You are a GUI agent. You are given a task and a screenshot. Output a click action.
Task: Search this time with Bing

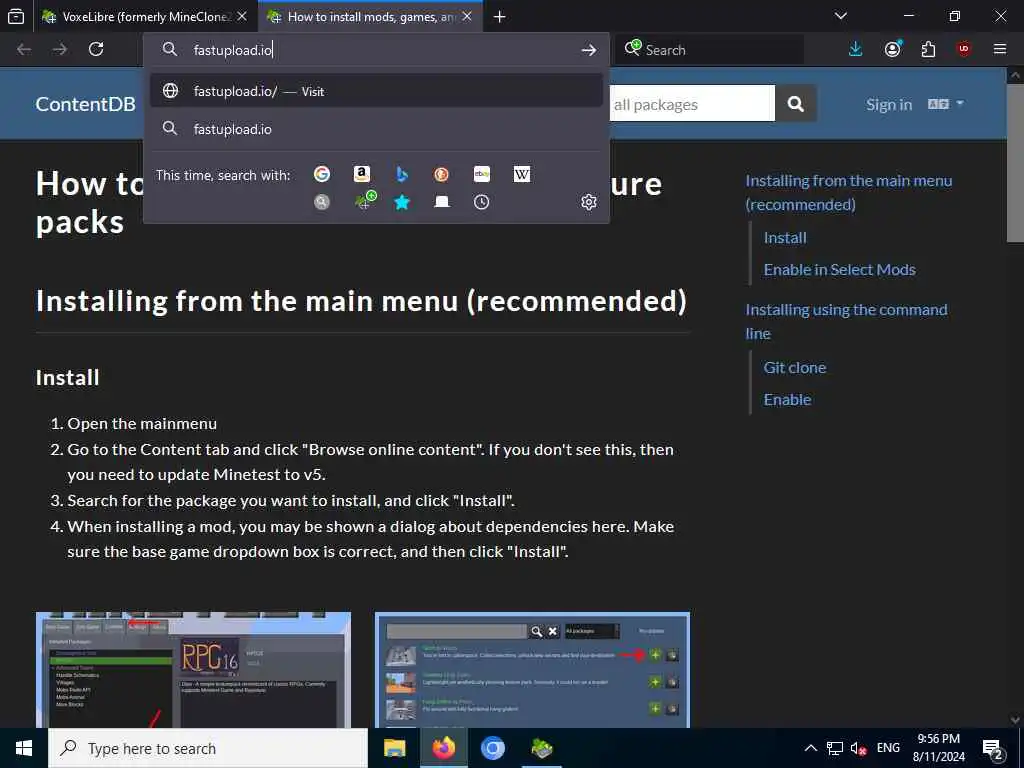(x=402, y=174)
